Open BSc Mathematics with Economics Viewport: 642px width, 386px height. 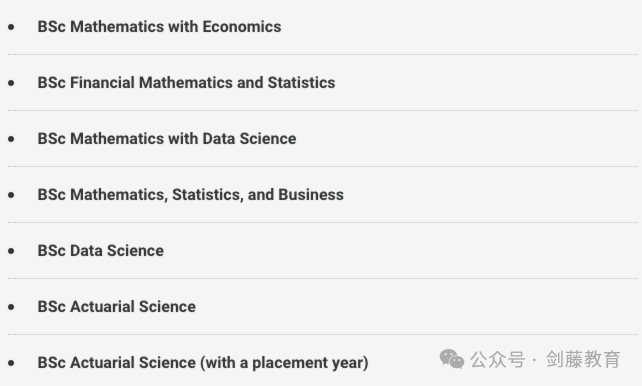click(x=159, y=27)
